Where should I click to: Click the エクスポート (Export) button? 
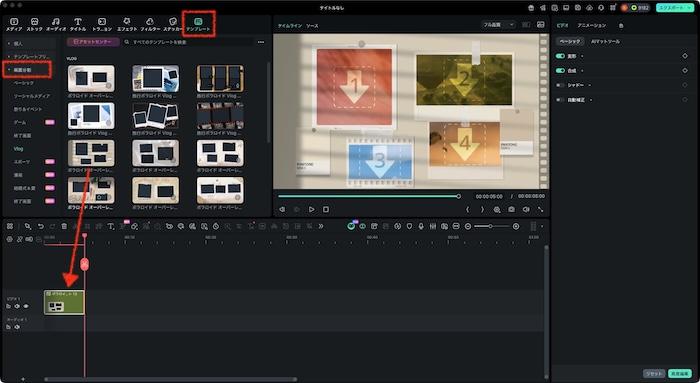pos(675,8)
